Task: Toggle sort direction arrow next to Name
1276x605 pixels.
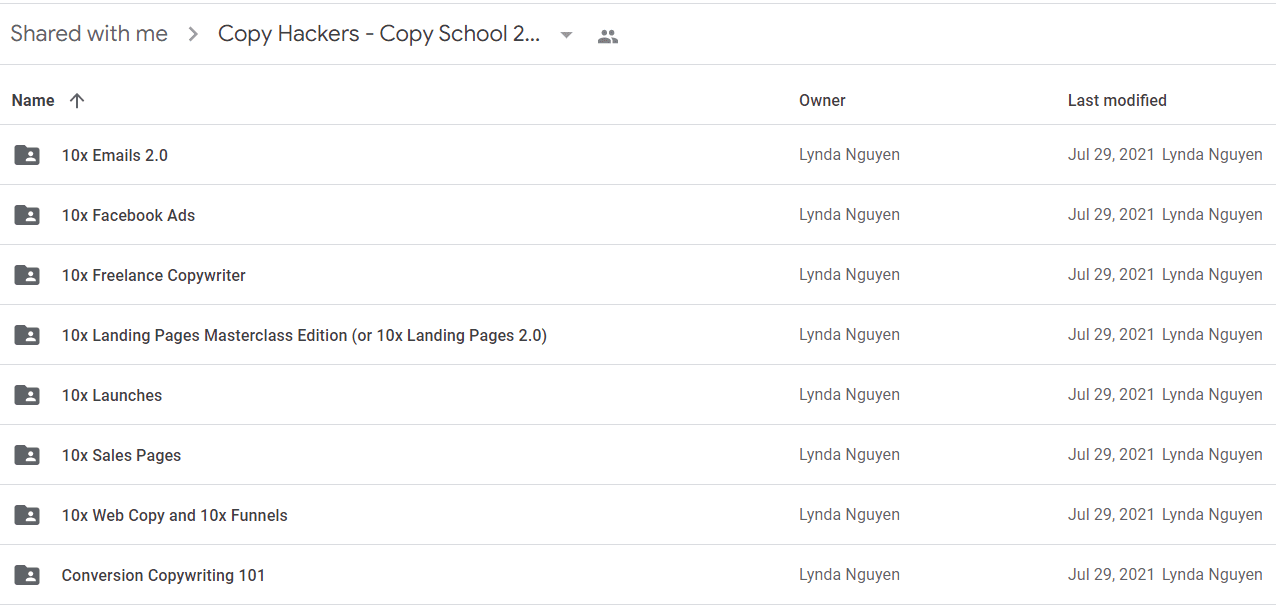Action: [x=77, y=100]
